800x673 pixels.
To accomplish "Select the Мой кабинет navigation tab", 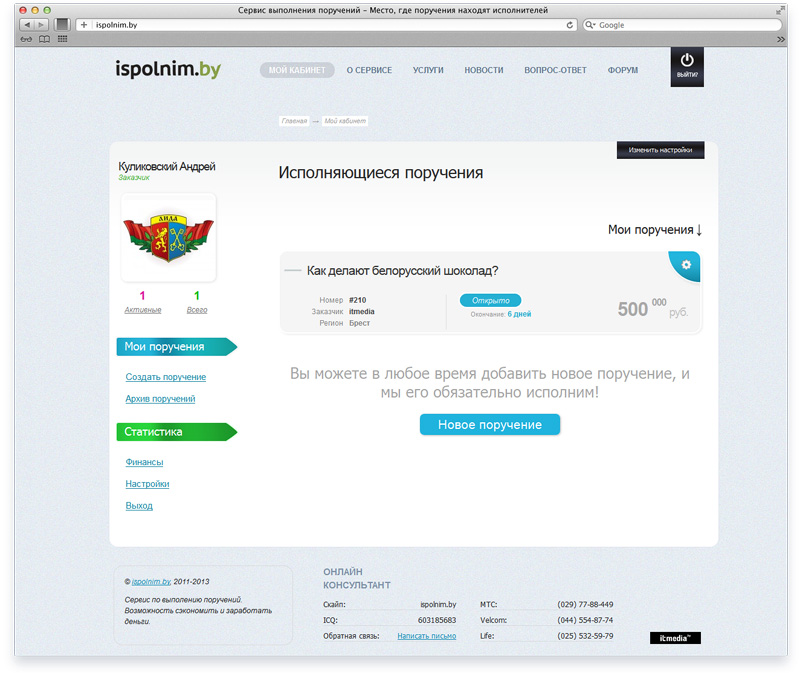I will click(297, 70).
